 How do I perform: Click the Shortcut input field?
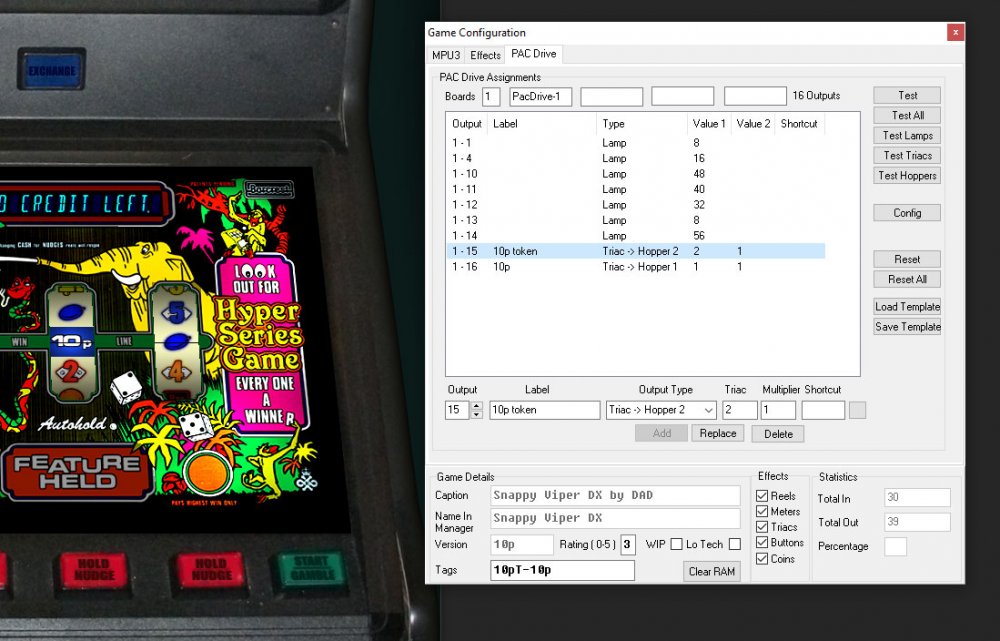click(823, 410)
